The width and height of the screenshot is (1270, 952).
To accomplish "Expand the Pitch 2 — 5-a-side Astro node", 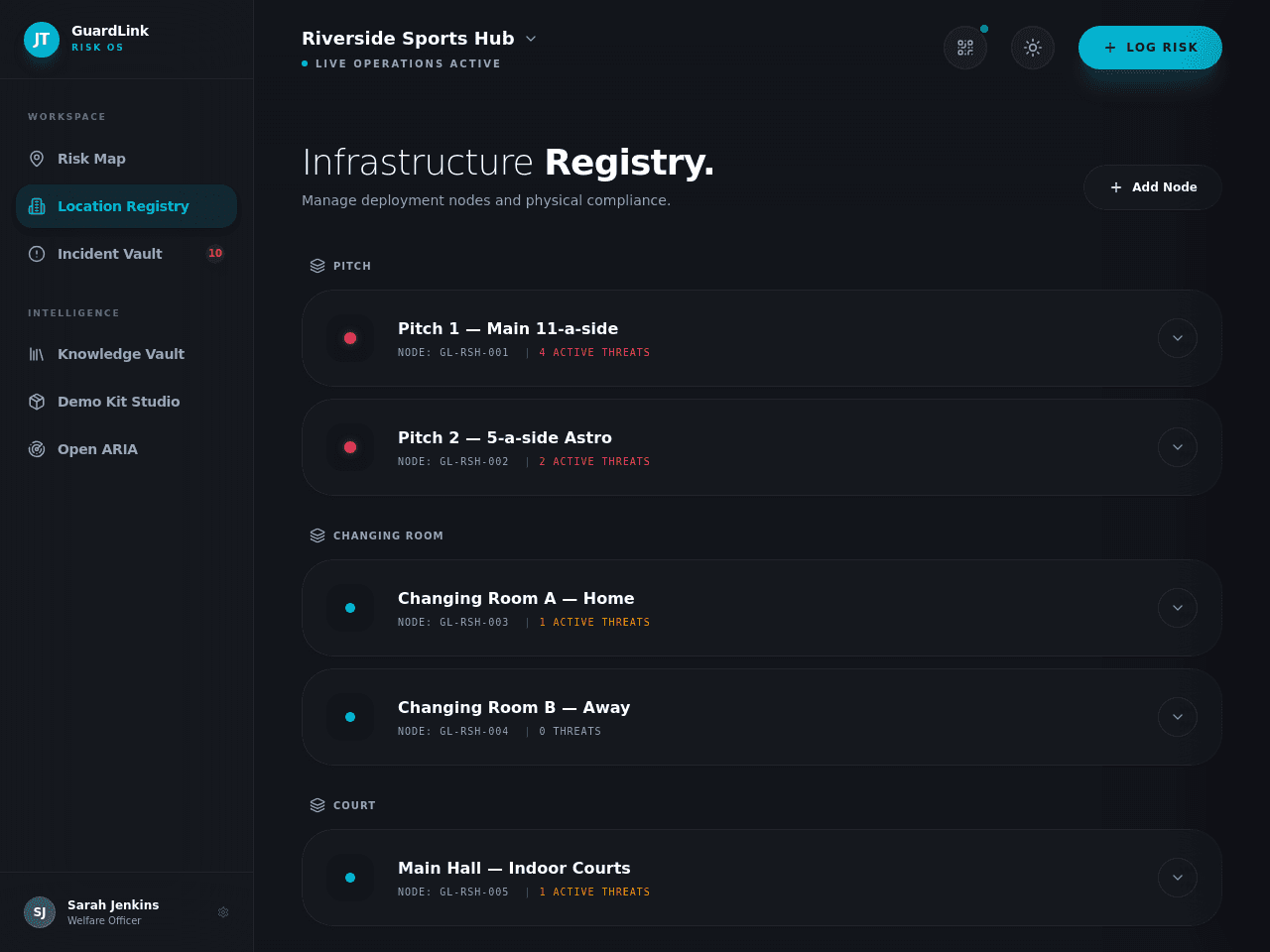I will click(x=1178, y=447).
